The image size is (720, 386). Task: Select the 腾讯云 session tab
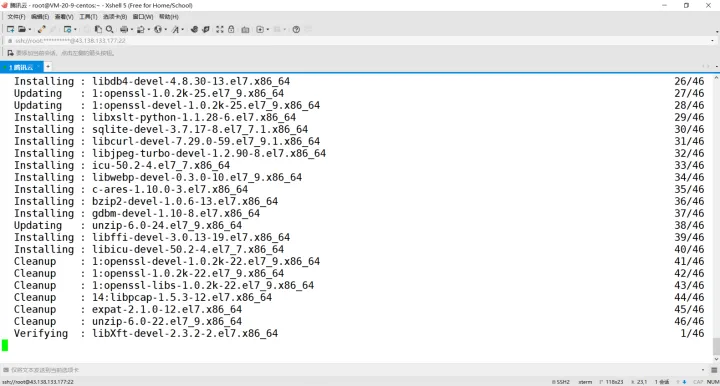(21, 67)
